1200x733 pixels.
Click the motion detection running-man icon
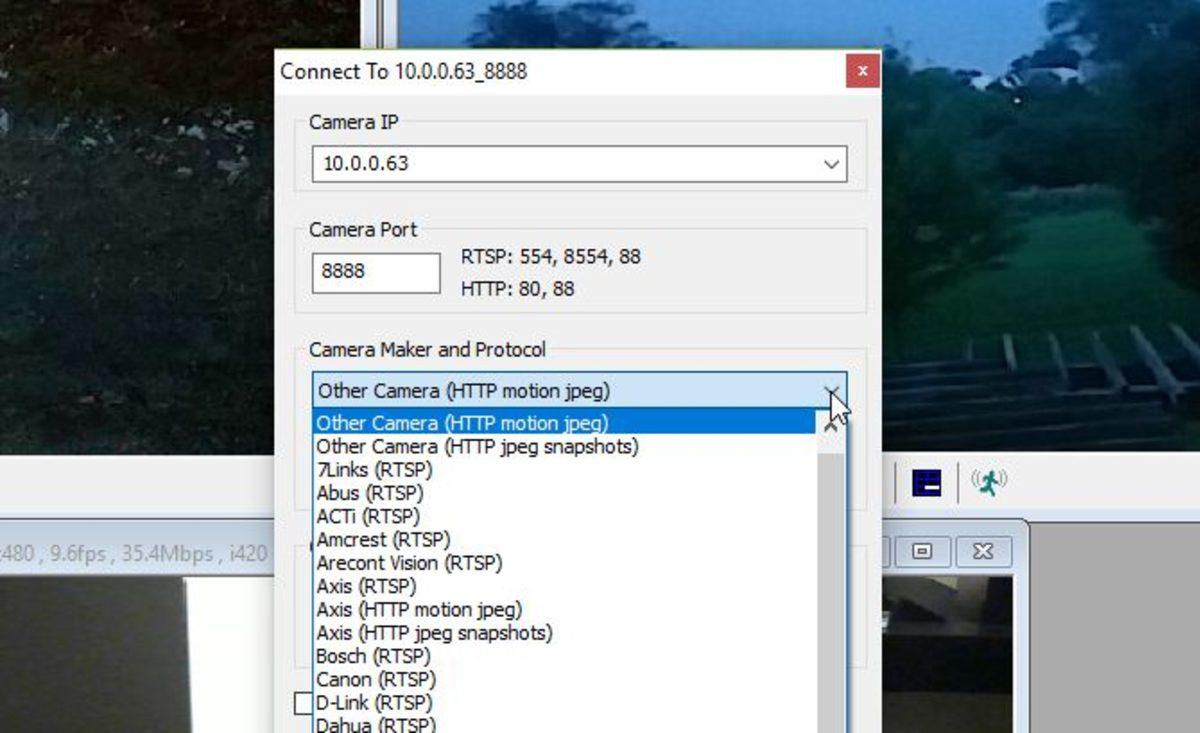click(x=989, y=483)
